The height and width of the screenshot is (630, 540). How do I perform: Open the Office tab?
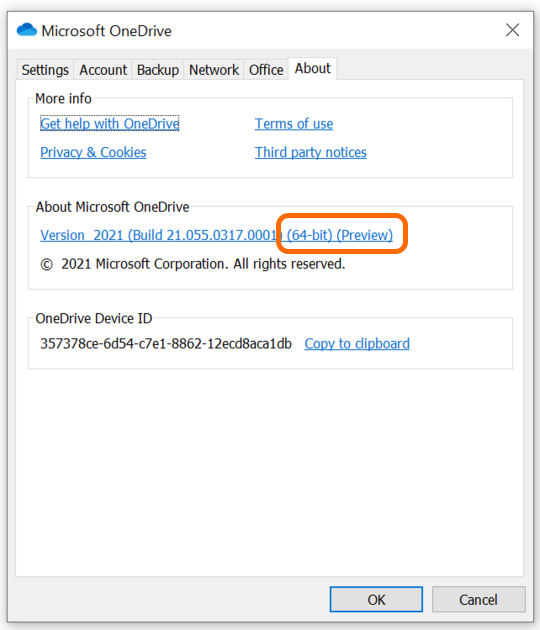pyautogui.click(x=266, y=70)
